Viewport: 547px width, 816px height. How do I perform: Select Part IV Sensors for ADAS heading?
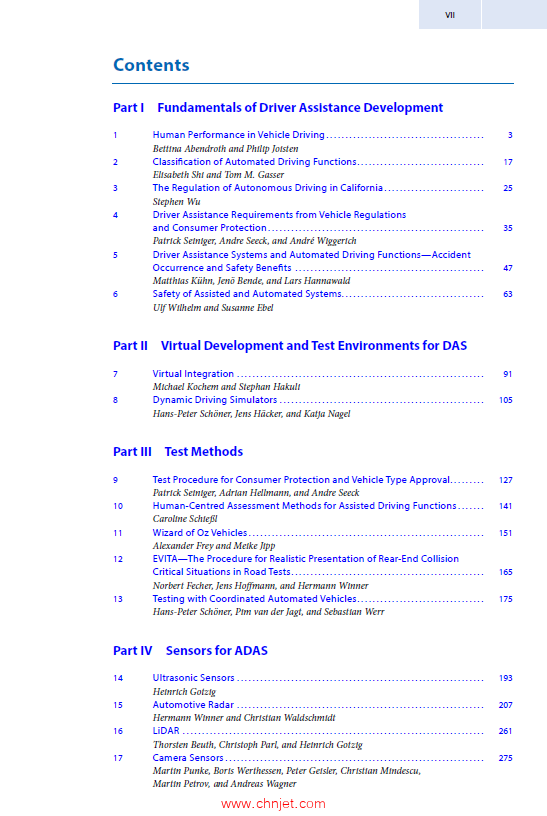tap(190, 651)
